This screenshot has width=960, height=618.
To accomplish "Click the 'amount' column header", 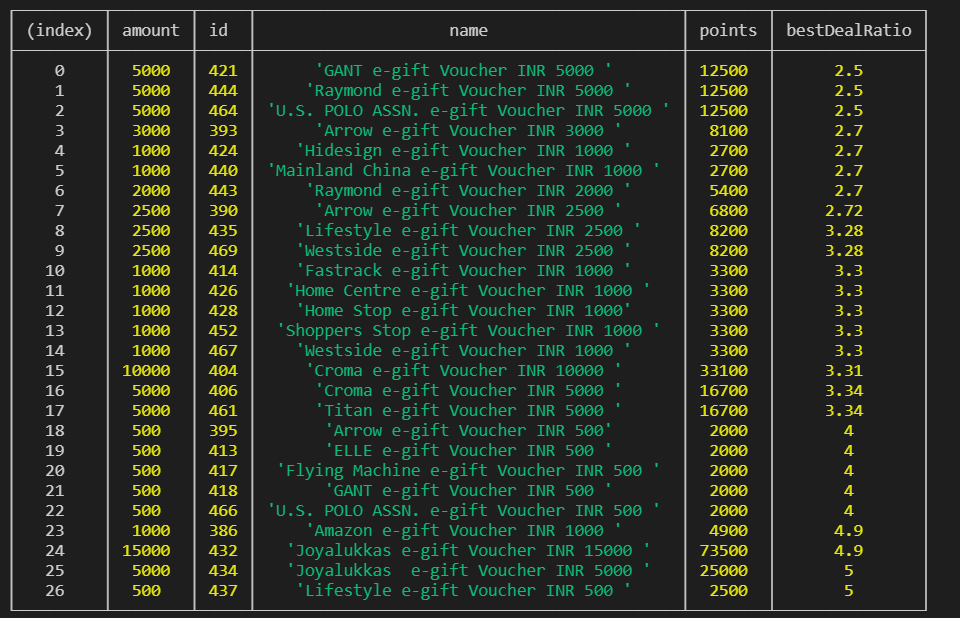I will 151,31.
